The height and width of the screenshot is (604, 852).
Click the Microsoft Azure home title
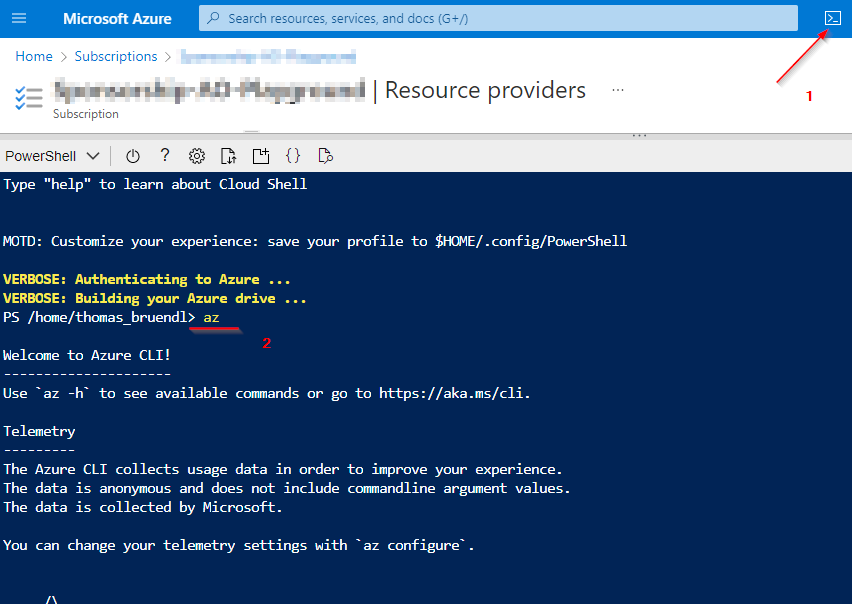coord(117,18)
